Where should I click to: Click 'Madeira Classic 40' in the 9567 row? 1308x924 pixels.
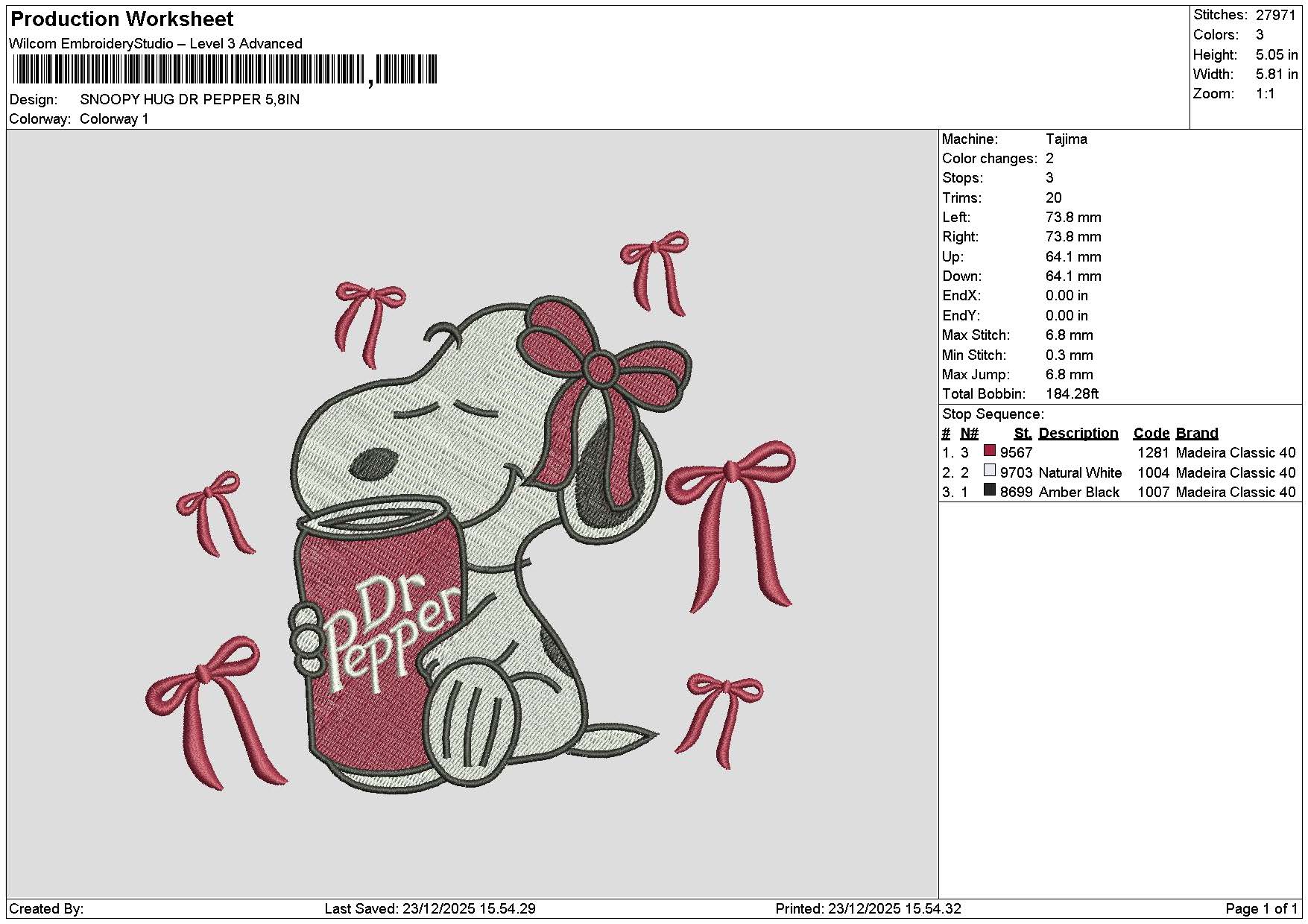1236,453
